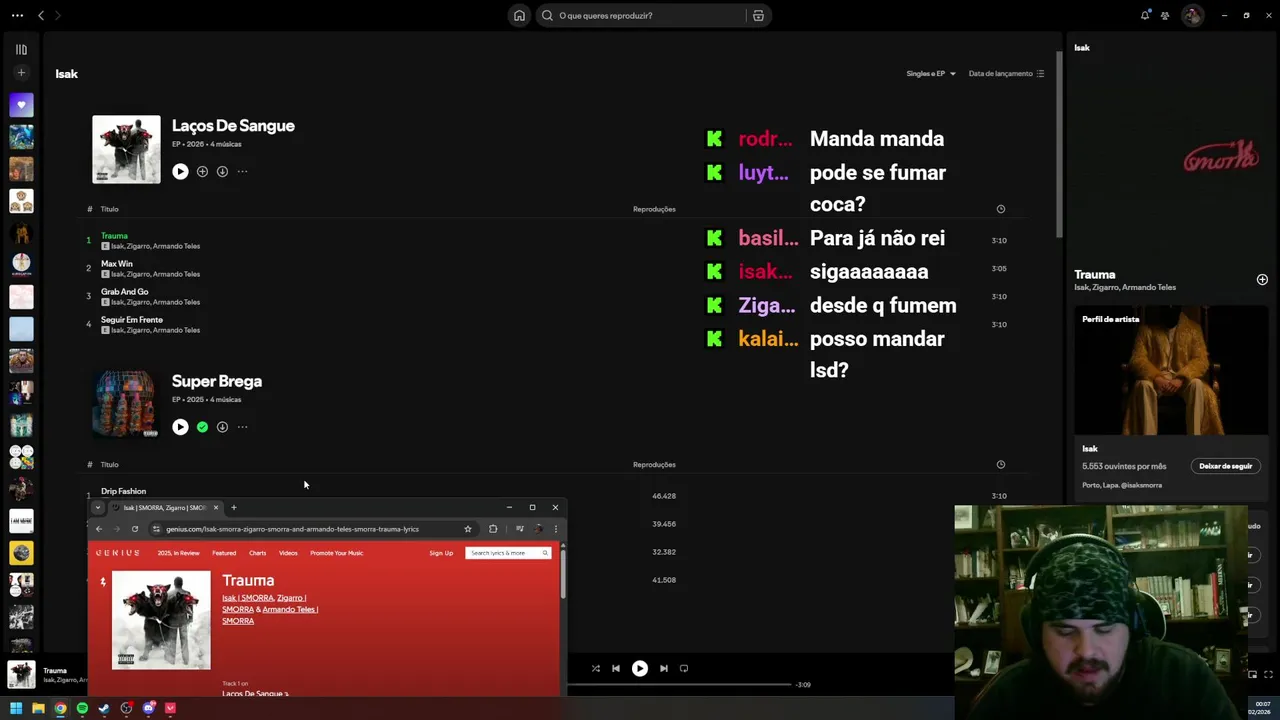This screenshot has width=1280, height=720.
Task: Open the Data de lançamento sort menu
Action: [1006, 73]
